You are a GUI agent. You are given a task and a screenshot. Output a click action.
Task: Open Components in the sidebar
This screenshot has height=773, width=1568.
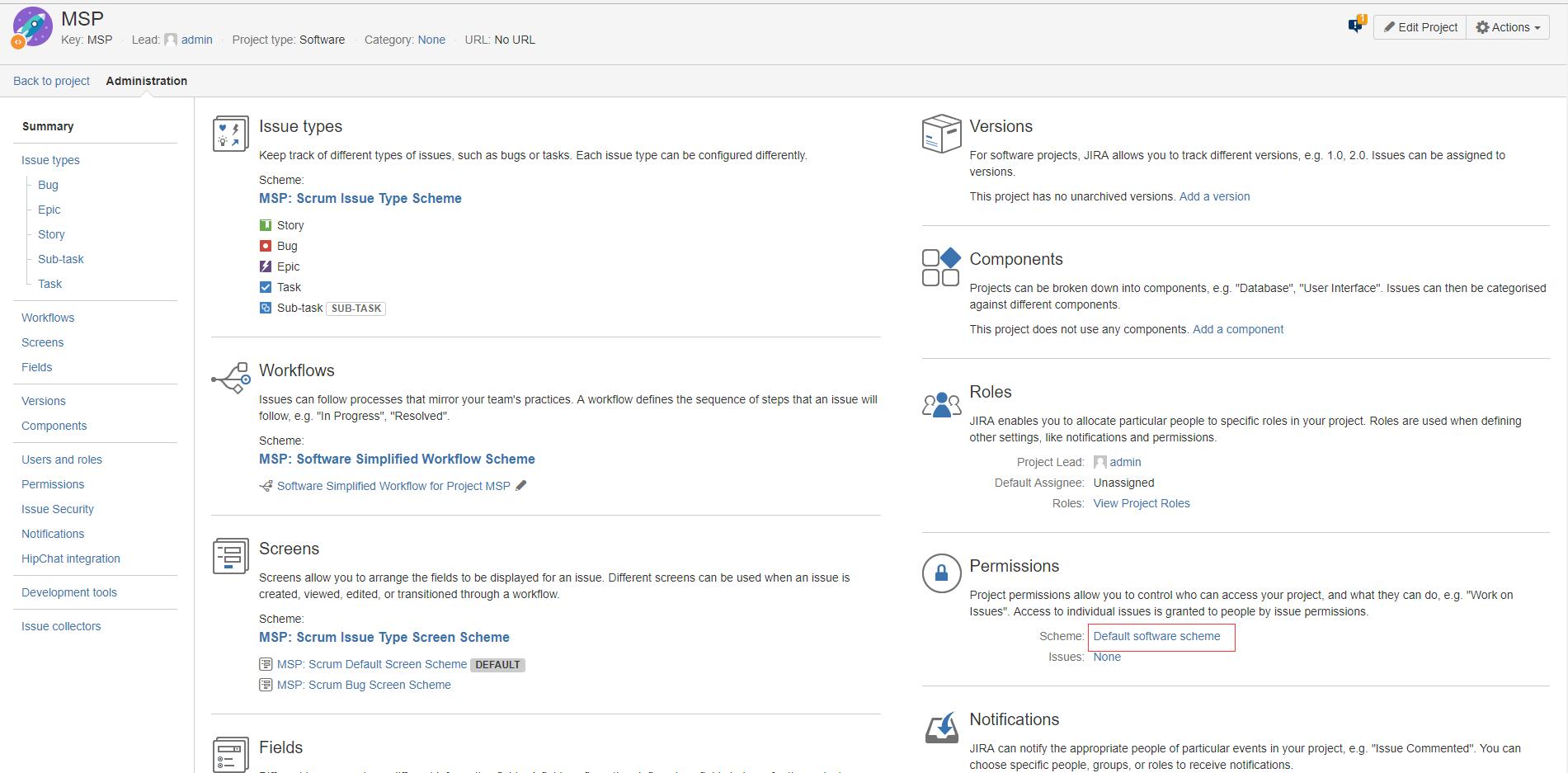54,426
